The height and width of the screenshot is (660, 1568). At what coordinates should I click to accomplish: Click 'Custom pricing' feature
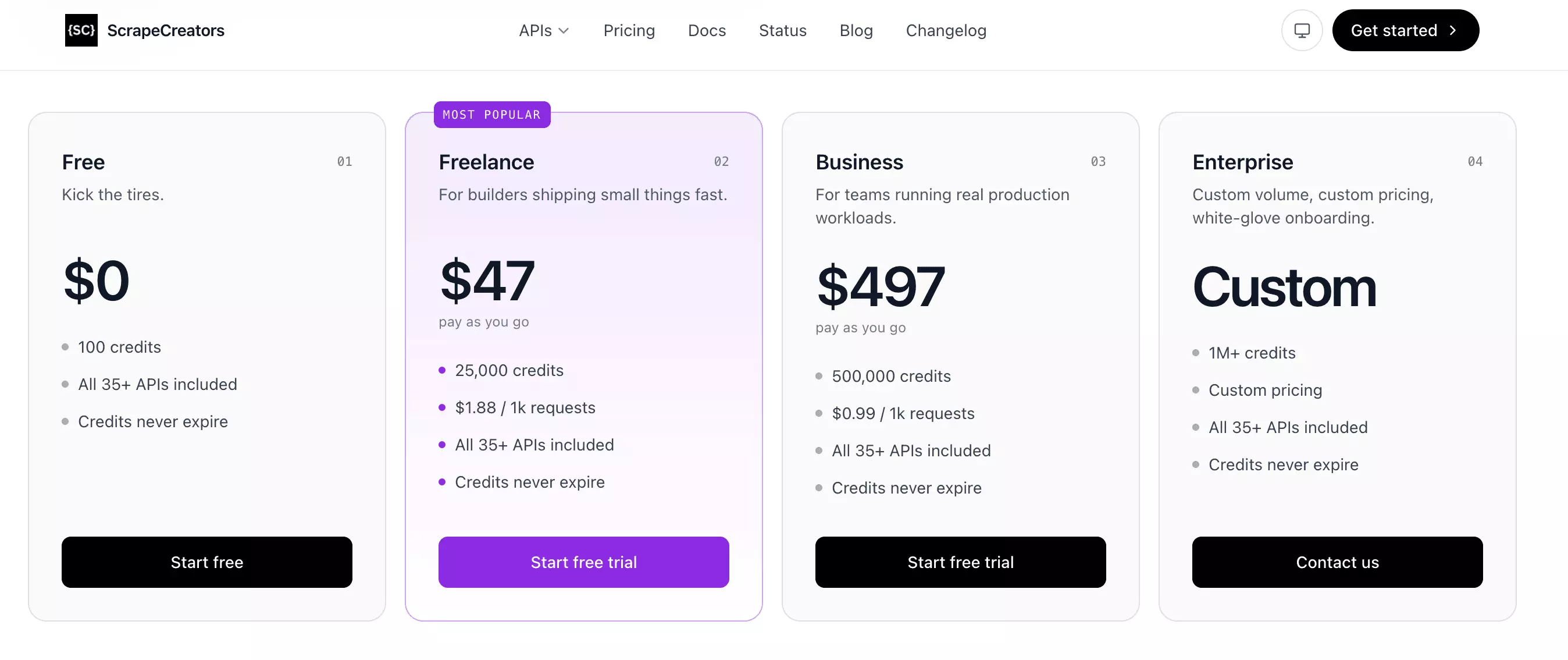coord(1265,390)
